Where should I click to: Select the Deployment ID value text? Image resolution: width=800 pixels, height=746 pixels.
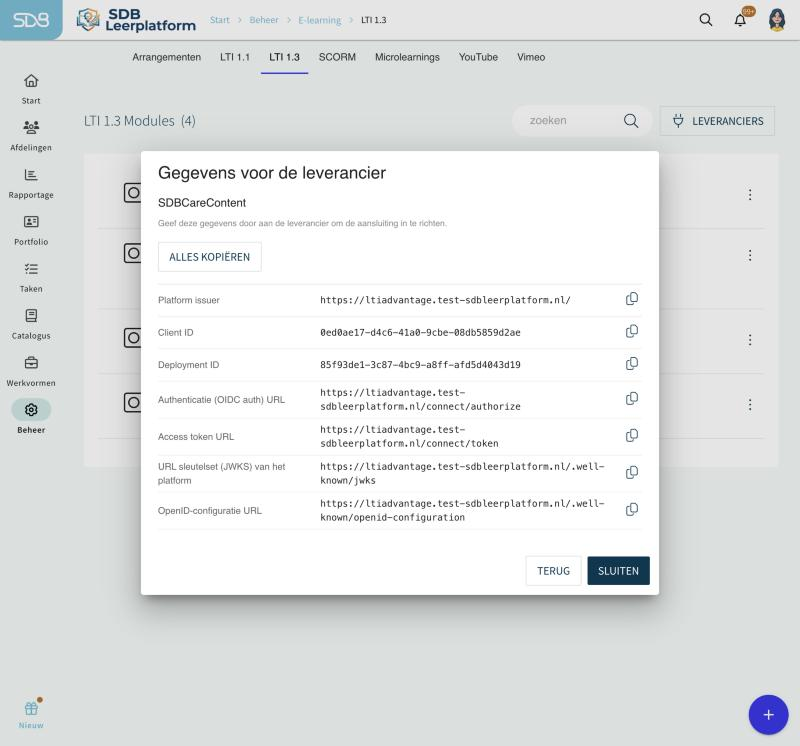click(420, 365)
